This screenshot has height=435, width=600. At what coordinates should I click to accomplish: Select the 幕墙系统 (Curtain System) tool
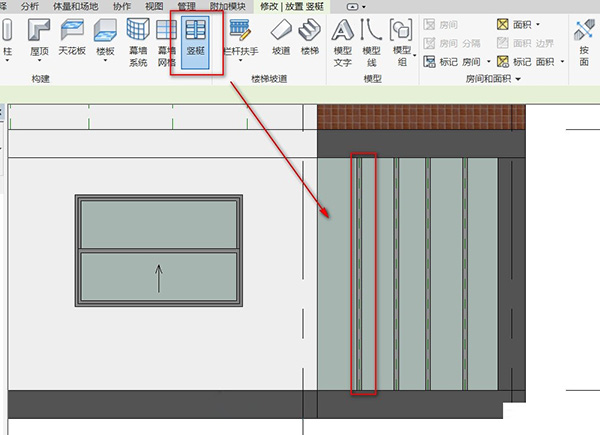138,42
